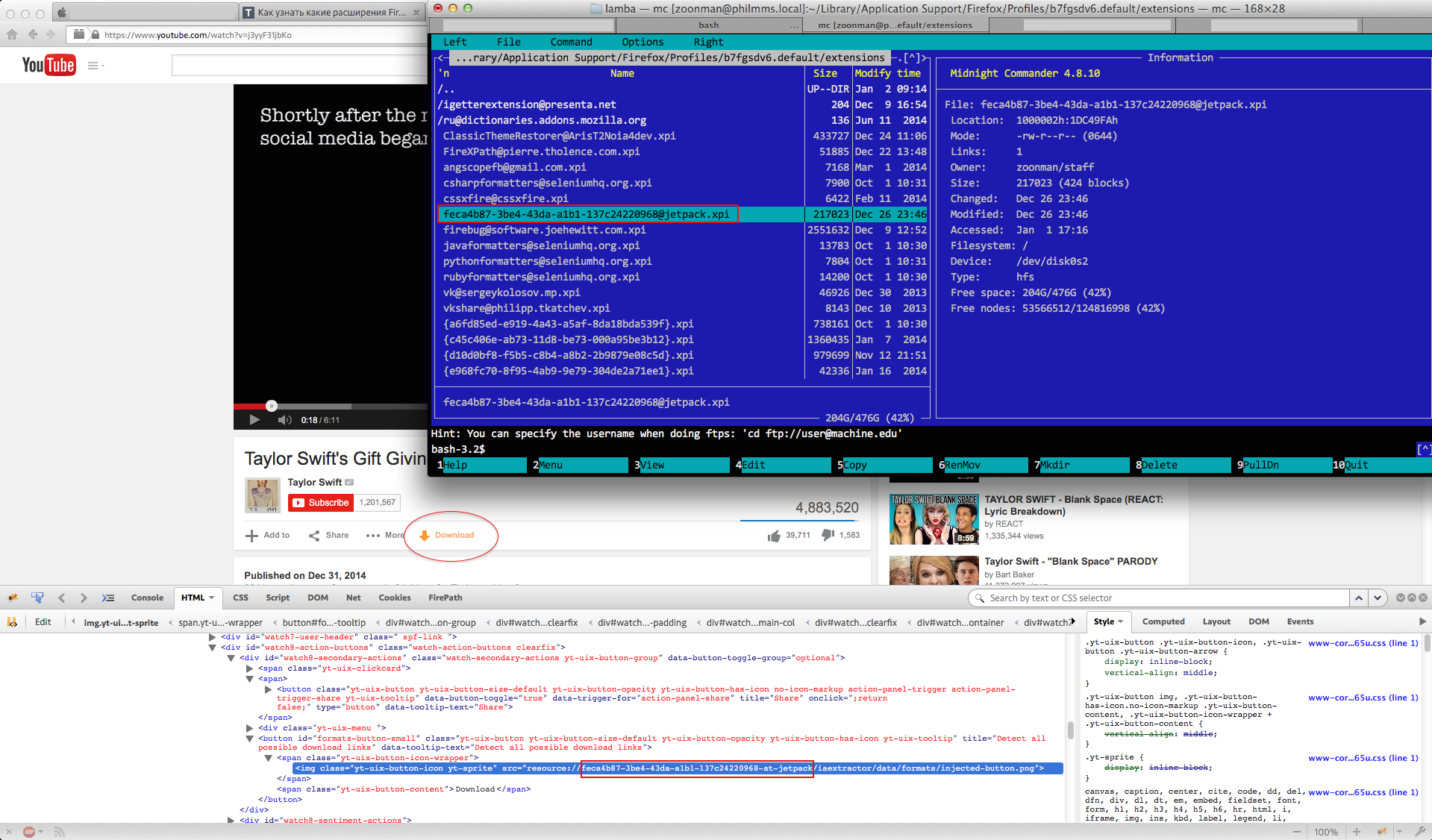Screen dimensions: 1432x840
Task: Click the browser back arrow
Action: 33,34
